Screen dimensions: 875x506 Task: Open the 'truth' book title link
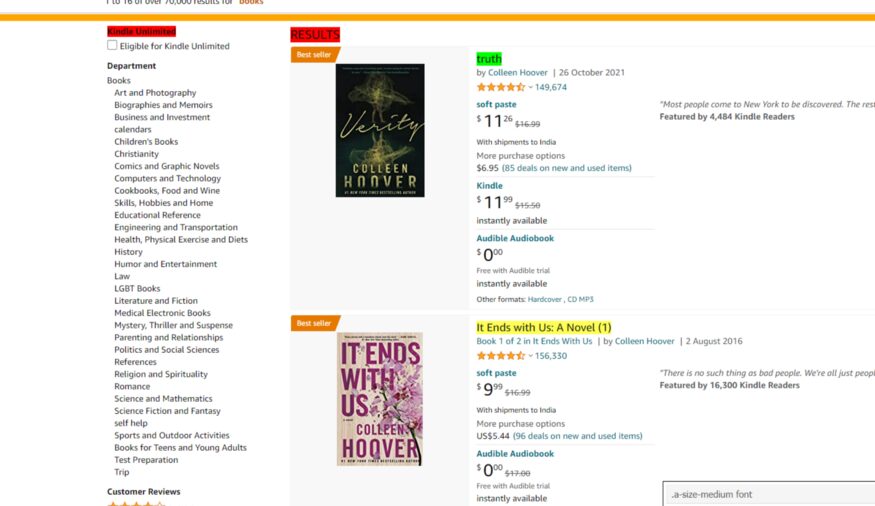point(489,59)
